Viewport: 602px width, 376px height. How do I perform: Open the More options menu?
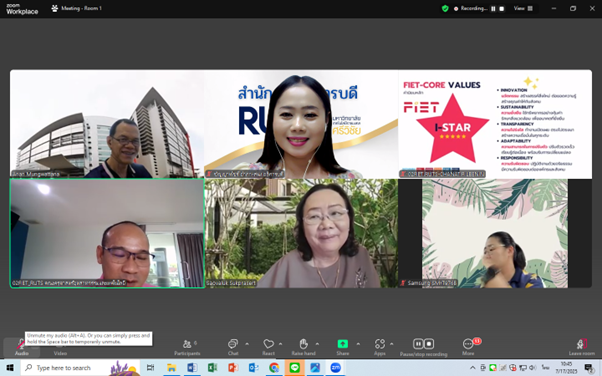coord(468,347)
